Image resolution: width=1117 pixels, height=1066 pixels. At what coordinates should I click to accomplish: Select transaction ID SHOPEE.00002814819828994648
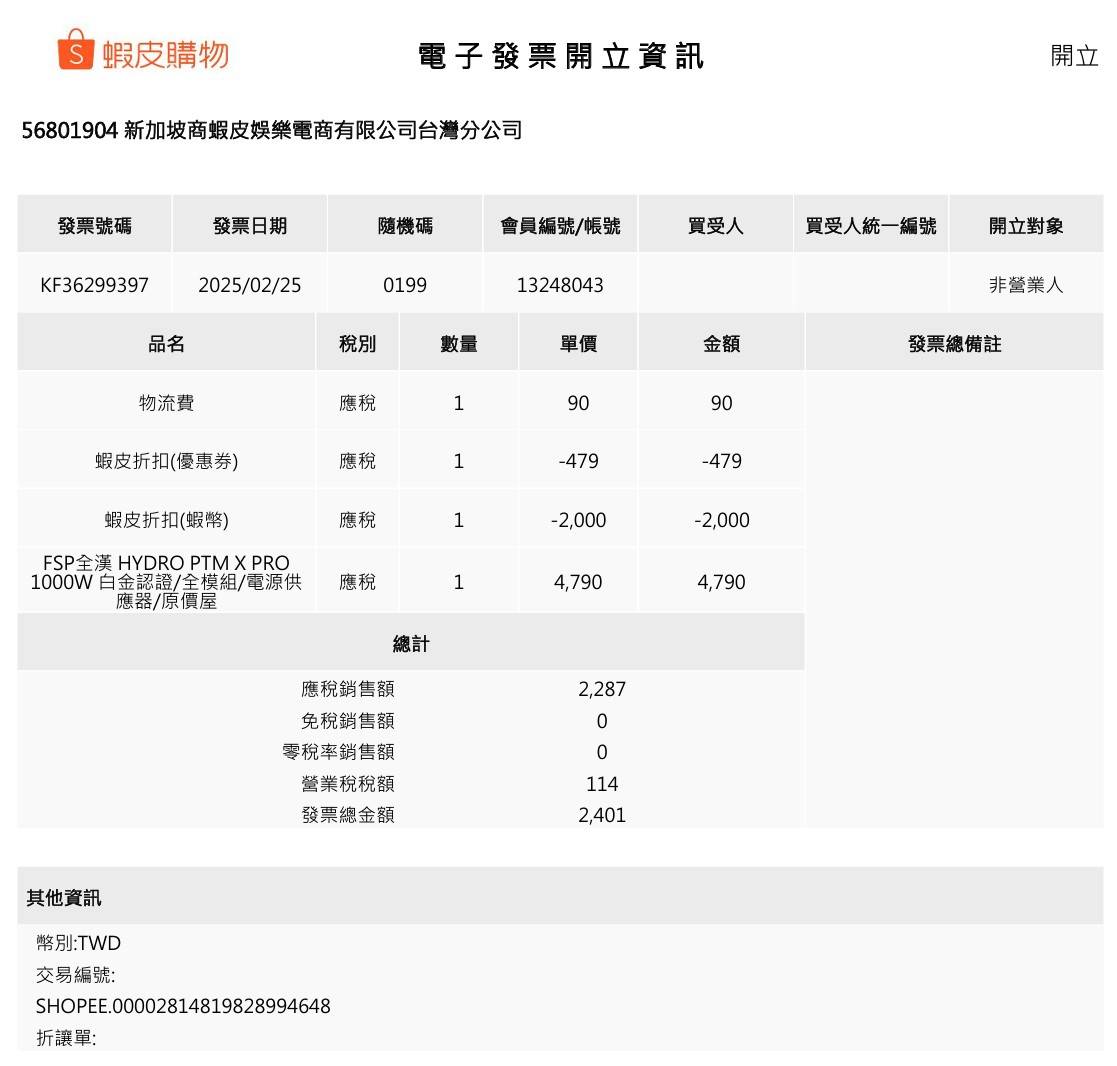[x=183, y=1006]
